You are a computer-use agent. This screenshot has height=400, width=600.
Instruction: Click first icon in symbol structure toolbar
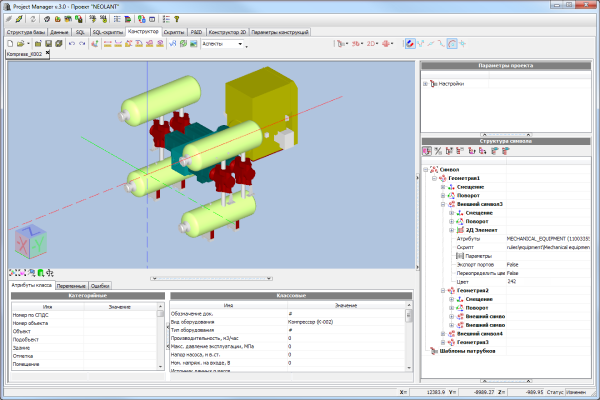pyautogui.click(x=427, y=150)
